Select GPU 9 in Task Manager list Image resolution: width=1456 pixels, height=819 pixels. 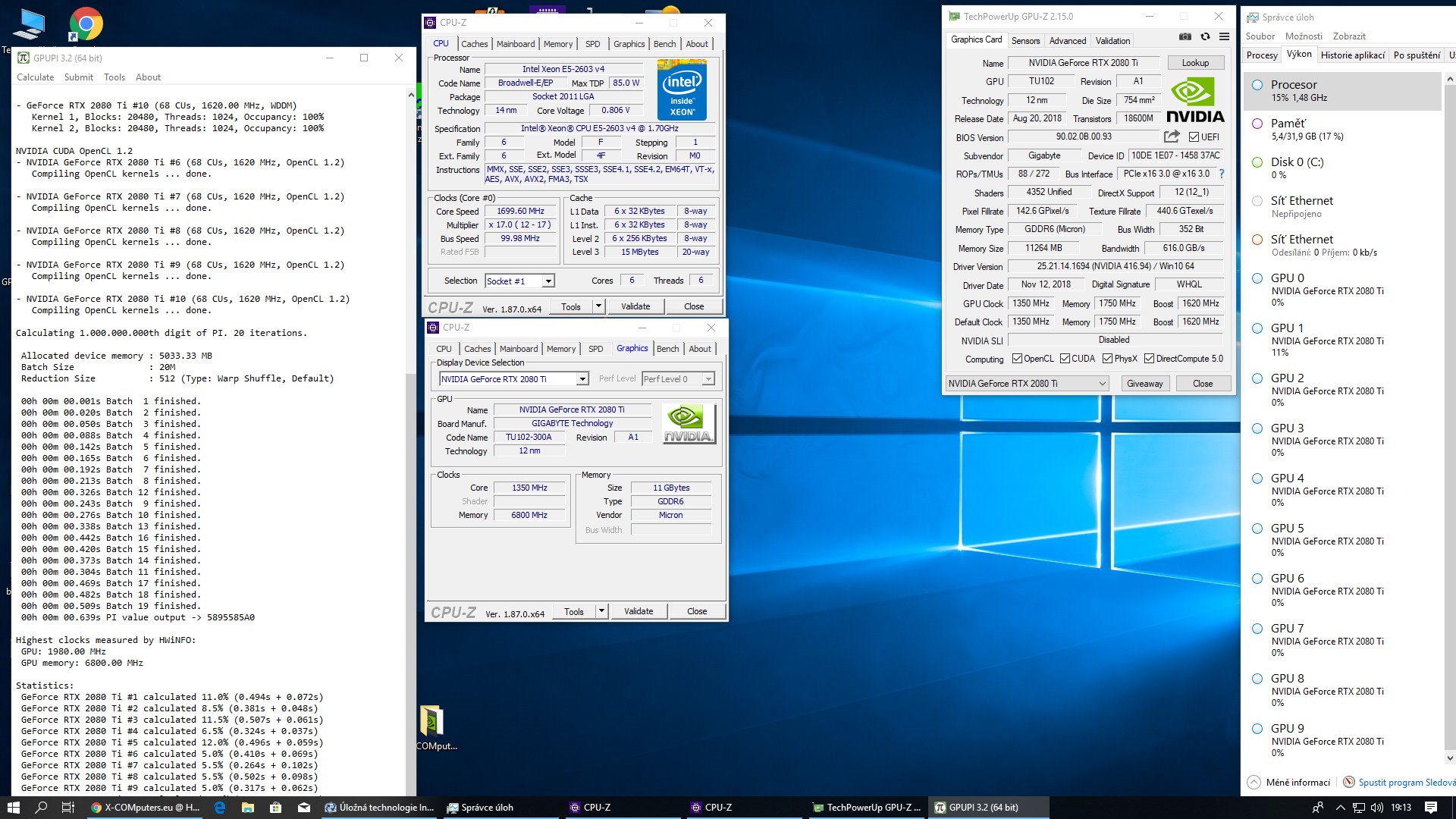click(x=1342, y=740)
